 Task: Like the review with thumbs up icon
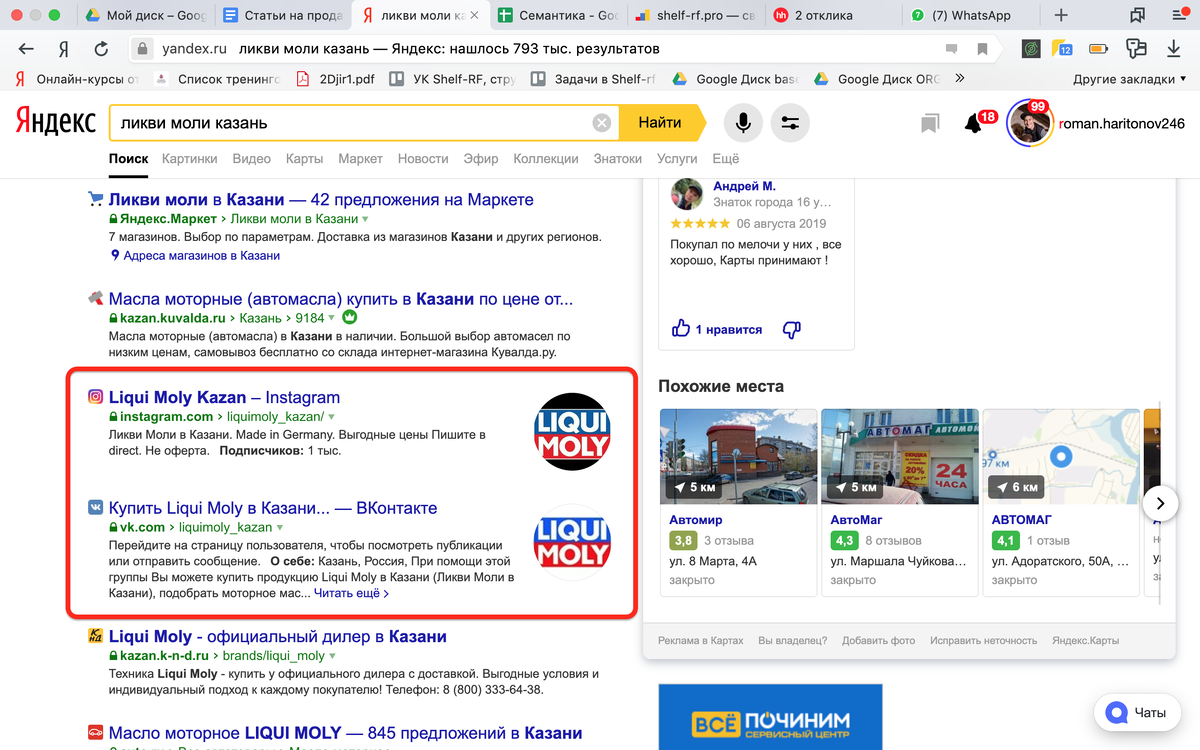tap(681, 329)
